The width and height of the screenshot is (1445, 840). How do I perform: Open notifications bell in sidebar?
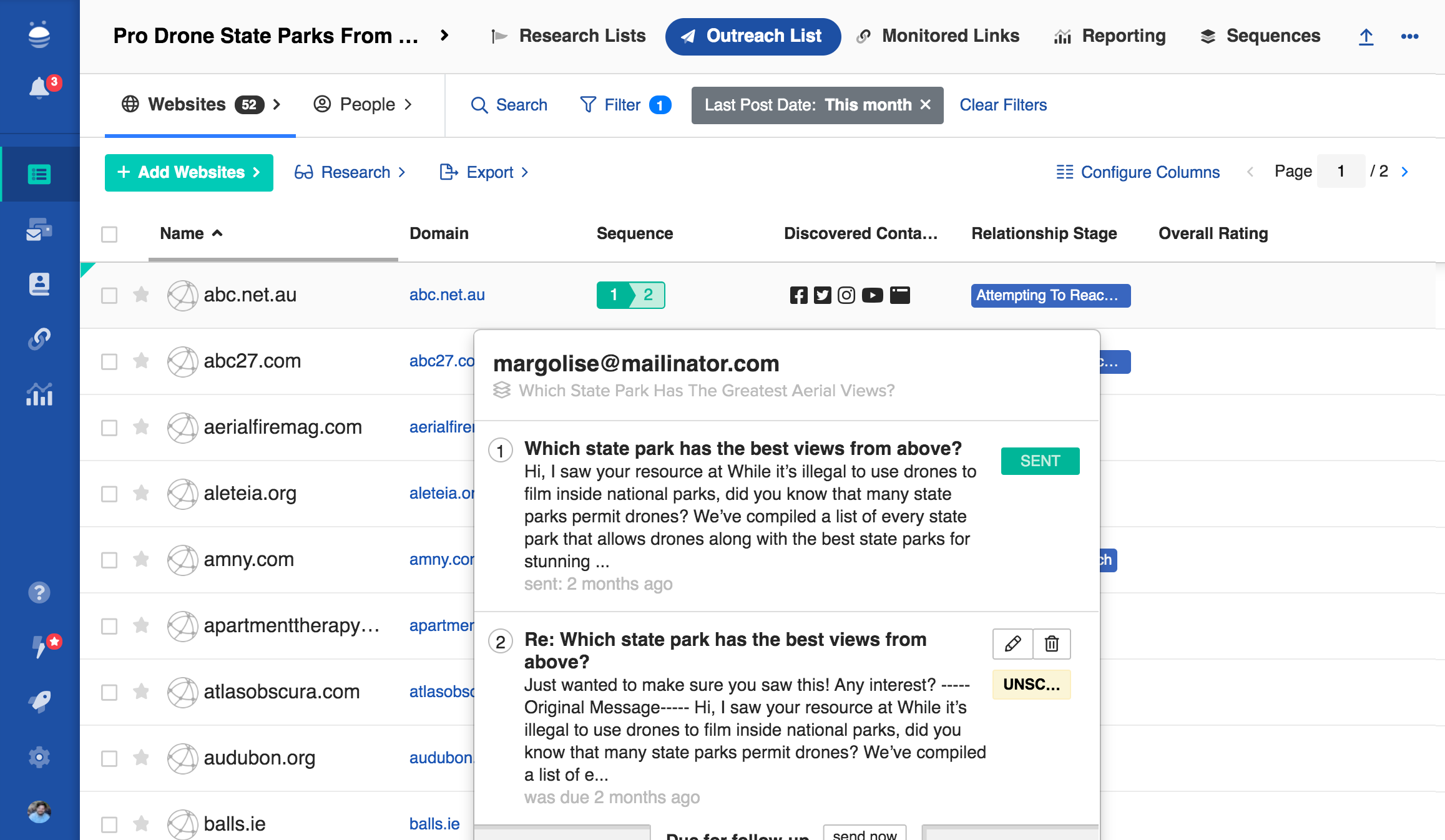pyautogui.click(x=39, y=88)
